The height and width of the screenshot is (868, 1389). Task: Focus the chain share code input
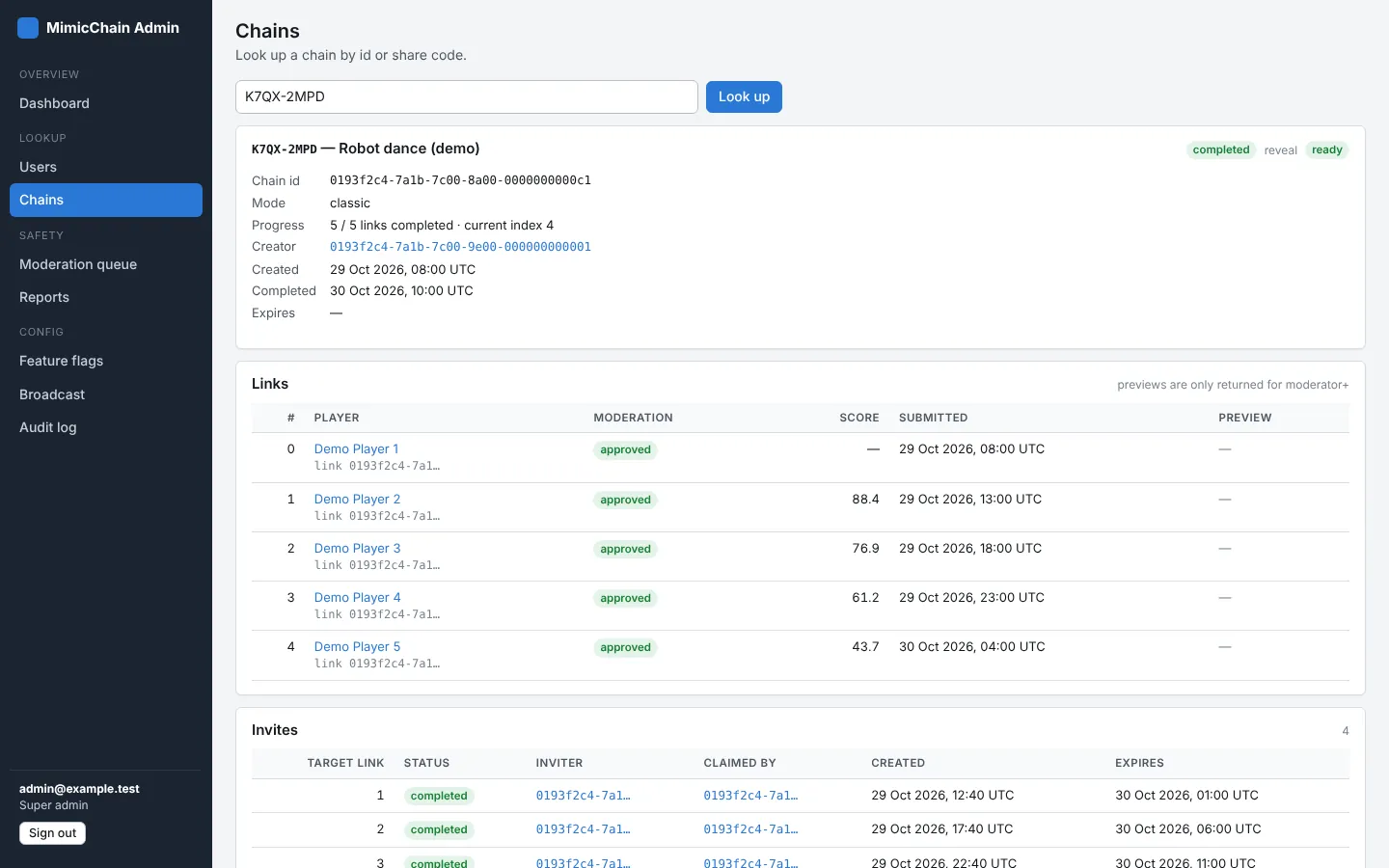coord(467,96)
